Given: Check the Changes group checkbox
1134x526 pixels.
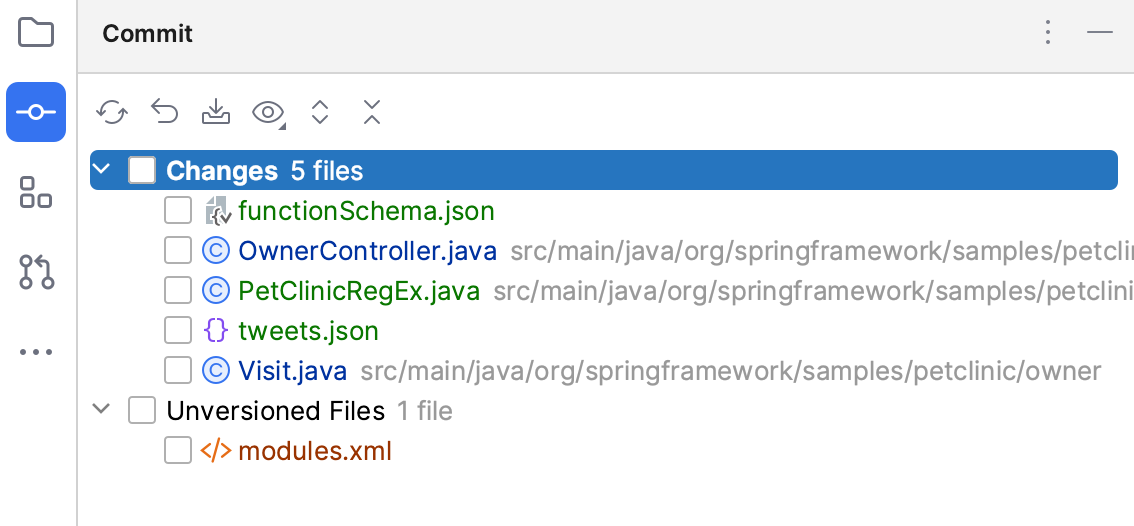Looking at the screenshot, I should point(142,171).
